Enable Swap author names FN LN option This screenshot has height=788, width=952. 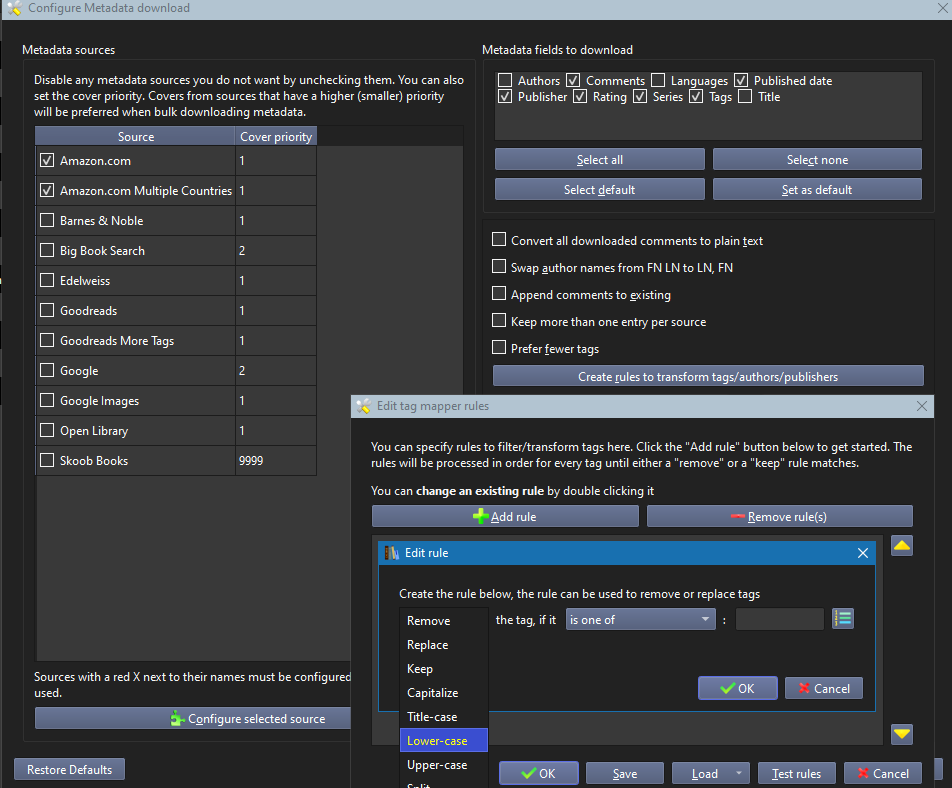click(498, 267)
